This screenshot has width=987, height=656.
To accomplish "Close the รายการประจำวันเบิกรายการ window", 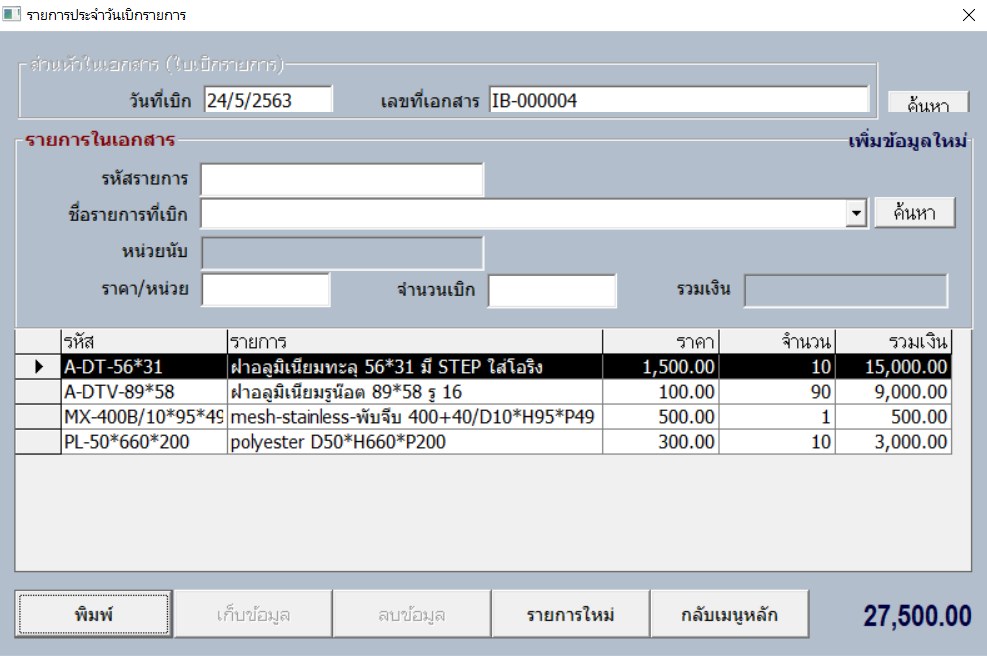I will point(969,15).
